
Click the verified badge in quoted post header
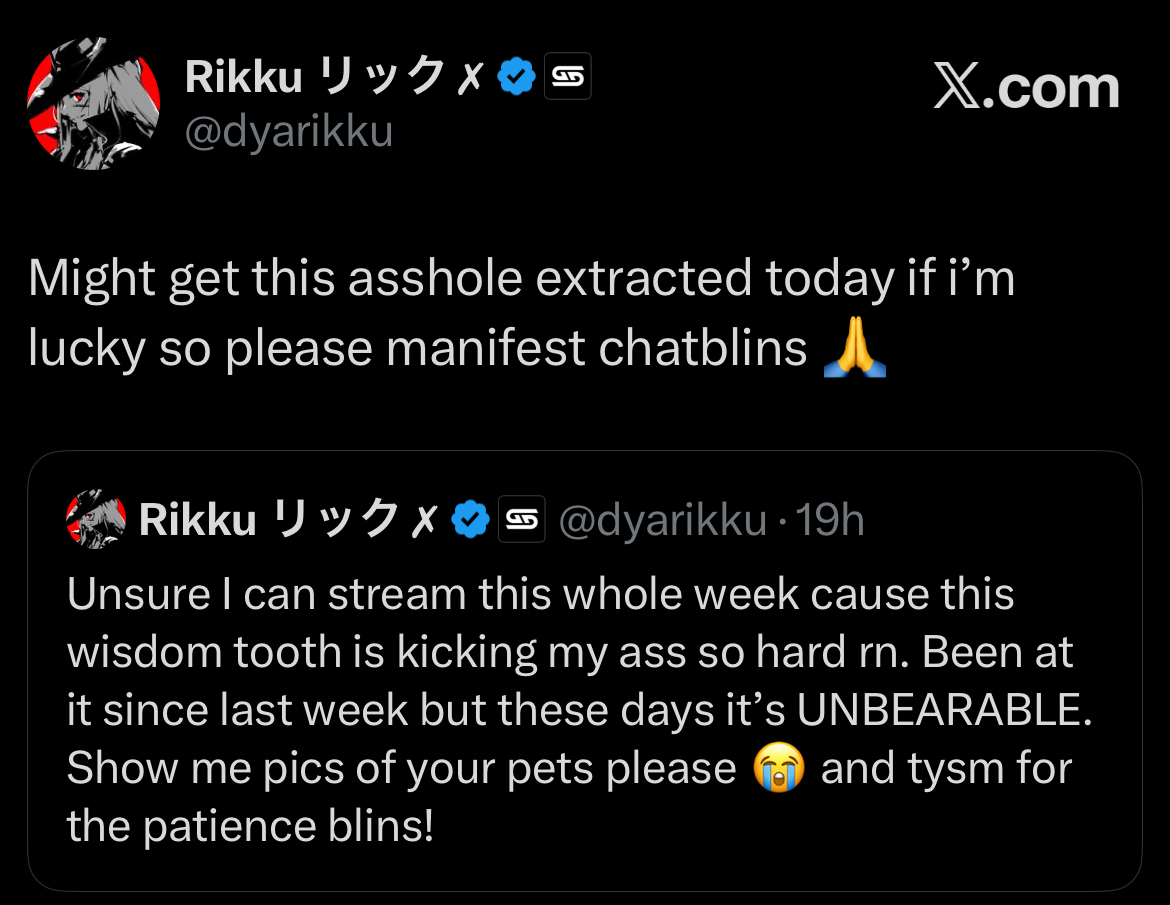470,519
